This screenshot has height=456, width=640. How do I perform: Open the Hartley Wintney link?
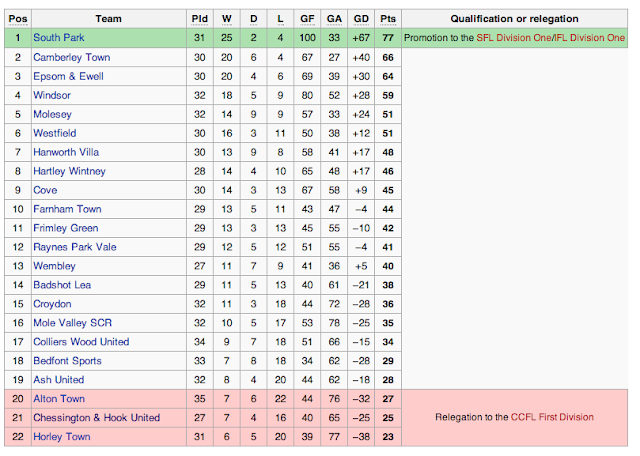68,171
